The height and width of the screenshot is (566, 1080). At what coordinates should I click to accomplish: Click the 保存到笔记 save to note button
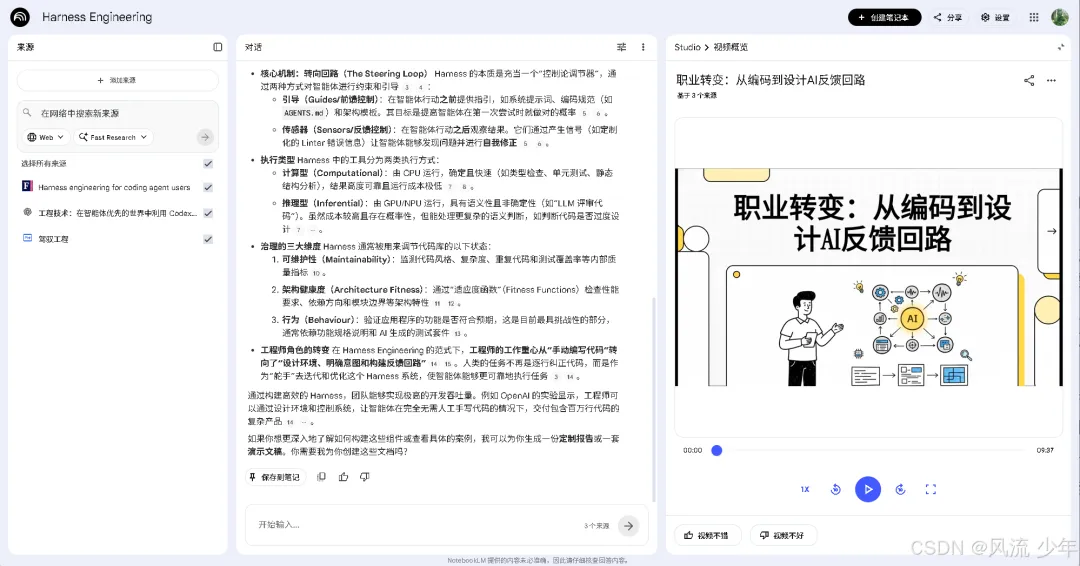[275, 476]
